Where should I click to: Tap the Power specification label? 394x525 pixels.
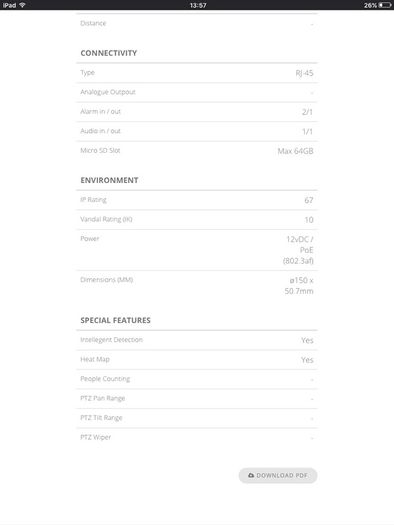(x=90, y=238)
